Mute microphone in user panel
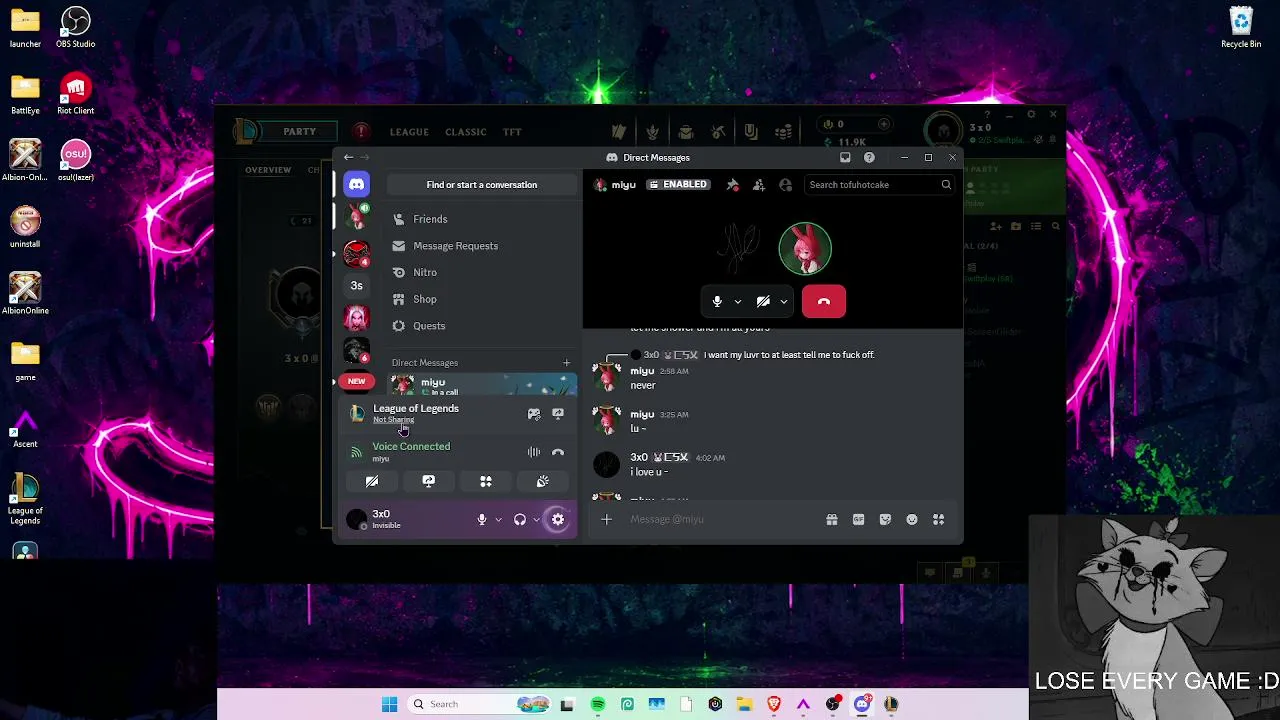Viewport: 1280px width, 720px height. pyautogui.click(x=482, y=520)
